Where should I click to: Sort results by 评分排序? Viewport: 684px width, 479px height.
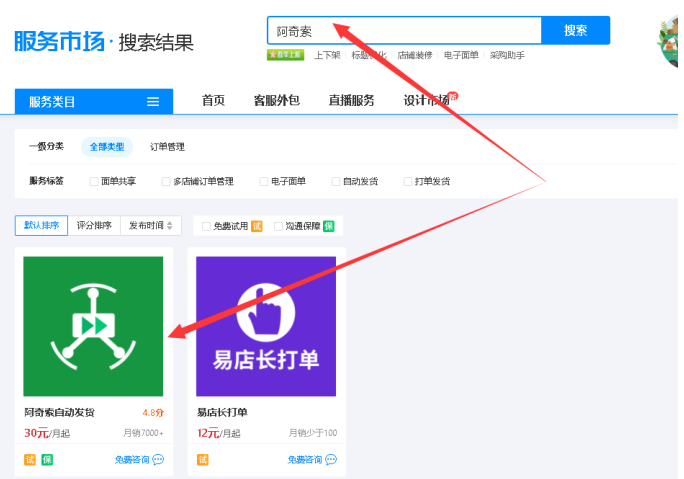click(x=94, y=226)
